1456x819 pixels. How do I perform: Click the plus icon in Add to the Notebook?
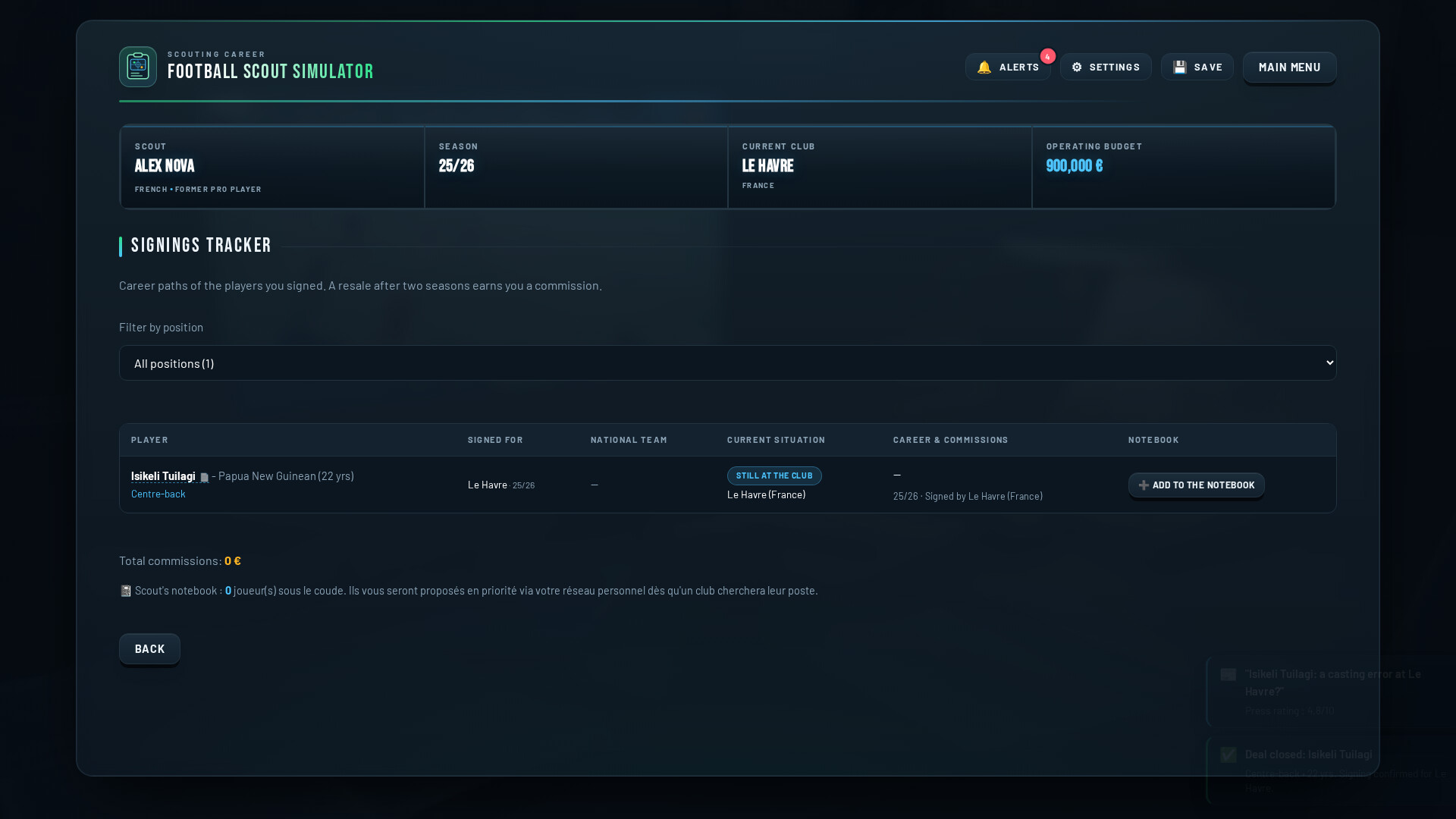1144,485
